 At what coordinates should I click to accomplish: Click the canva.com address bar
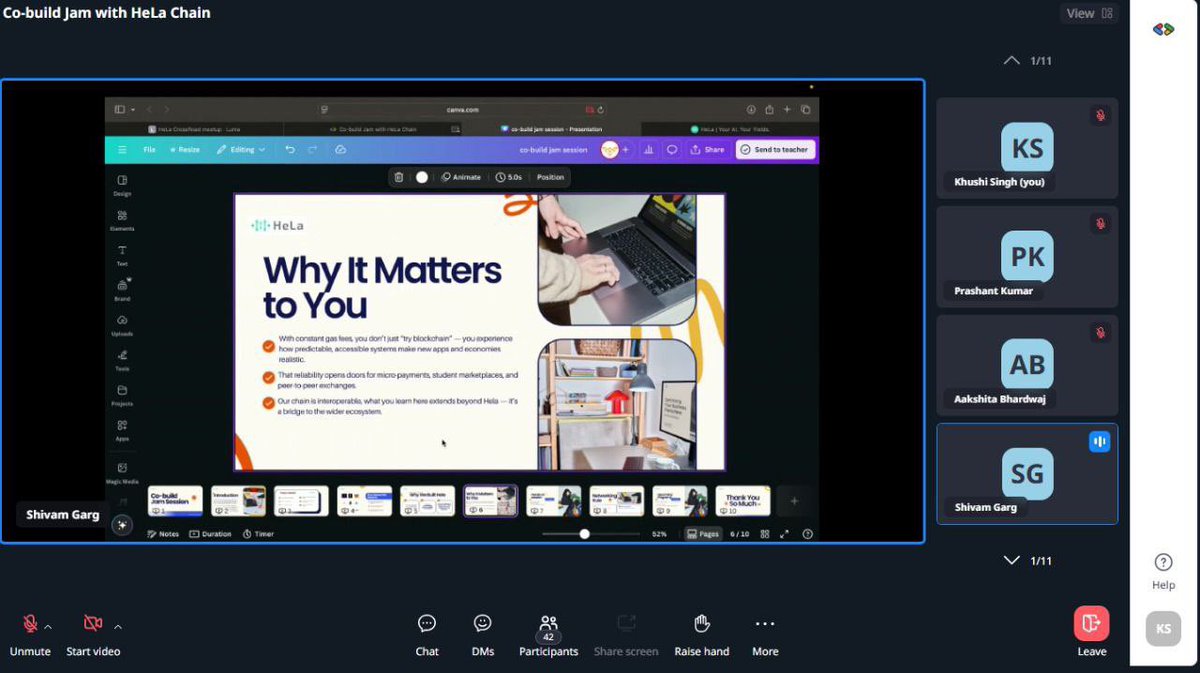tap(462, 109)
